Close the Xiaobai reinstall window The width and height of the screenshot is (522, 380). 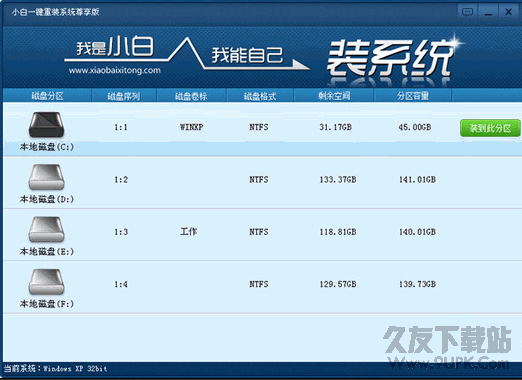[x=509, y=12]
